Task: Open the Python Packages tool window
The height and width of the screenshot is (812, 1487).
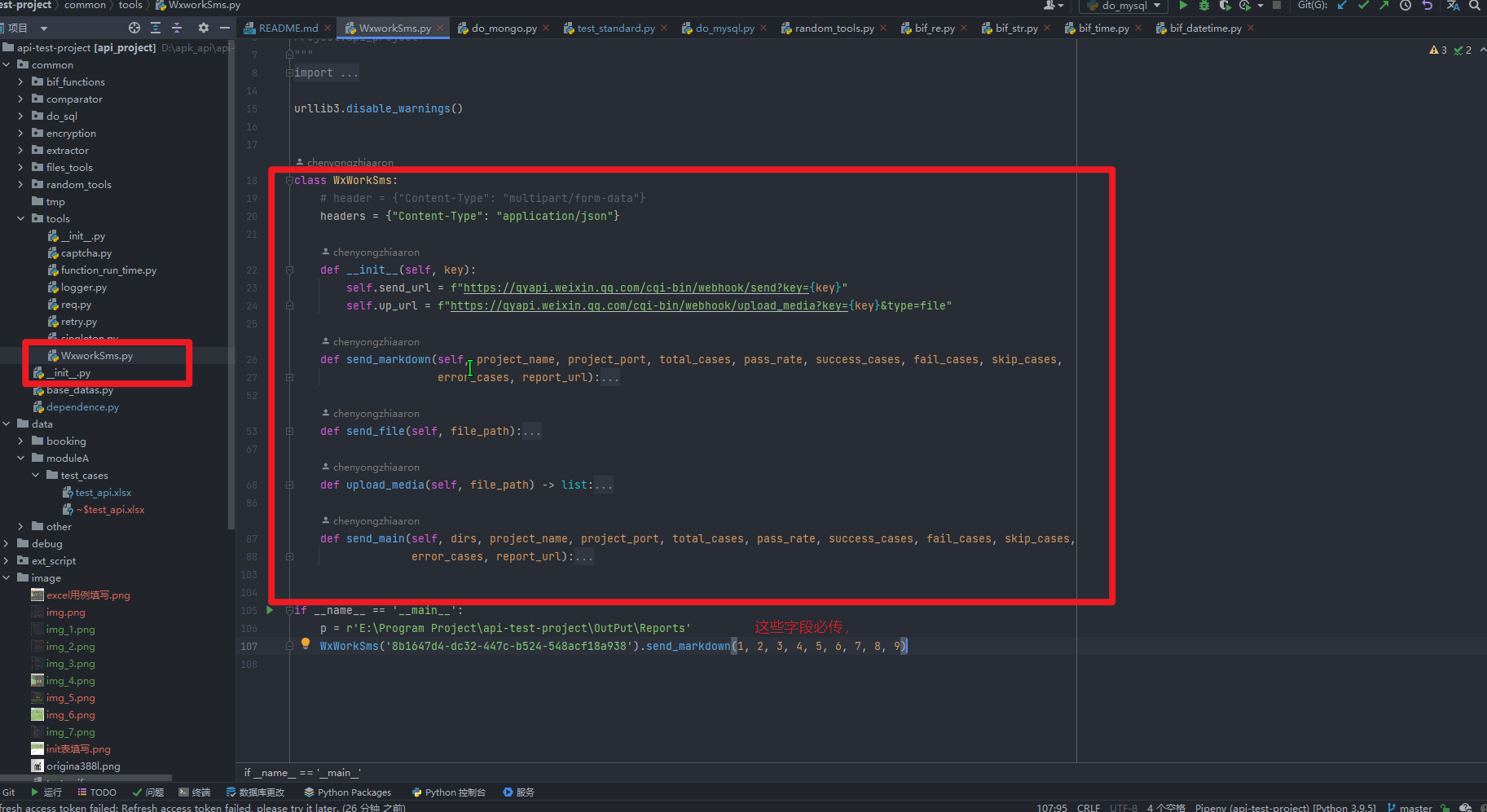Action: coord(348,792)
